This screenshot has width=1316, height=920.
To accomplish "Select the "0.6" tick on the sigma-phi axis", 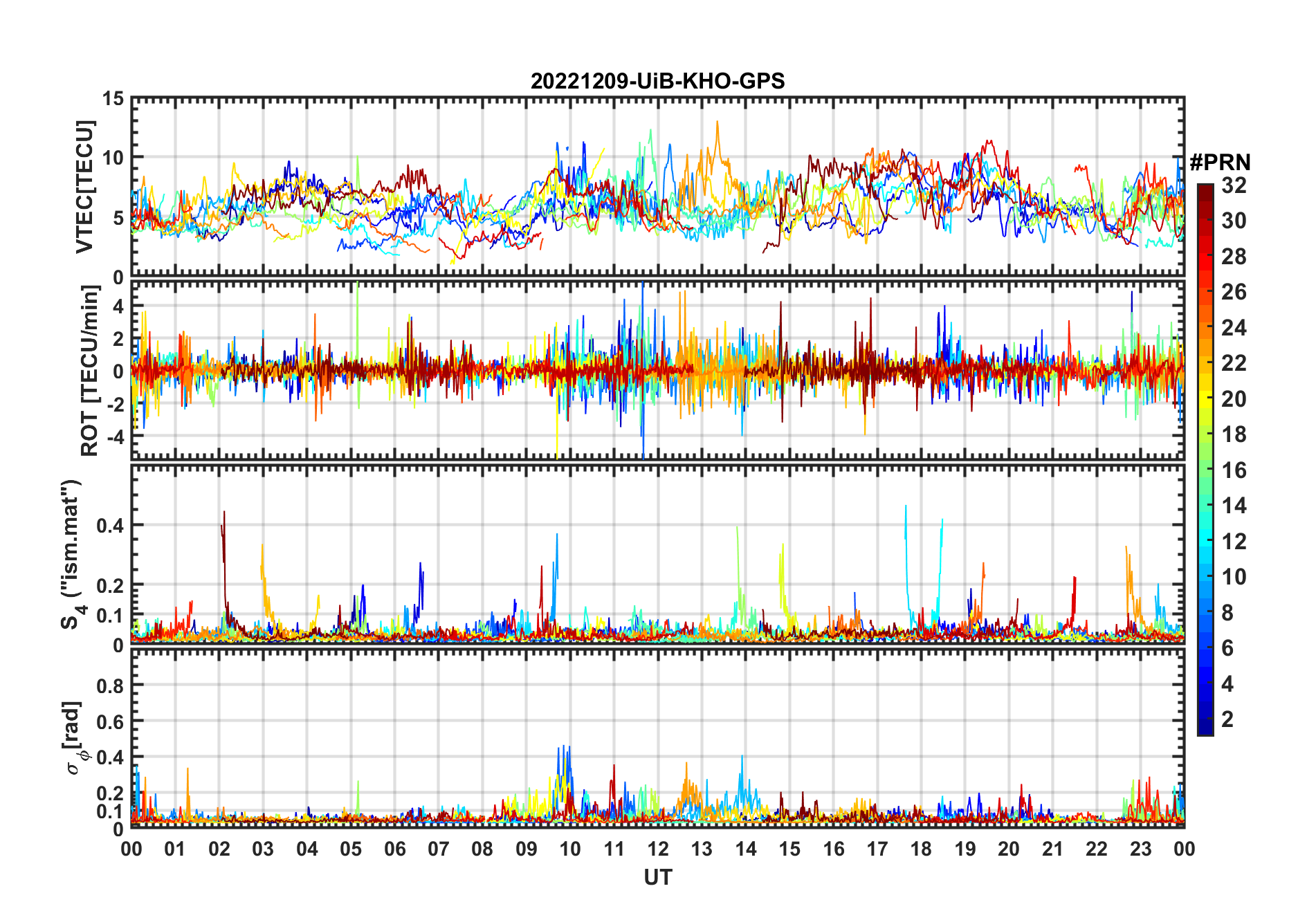I will pyautogui.click(x=110, y=721).
